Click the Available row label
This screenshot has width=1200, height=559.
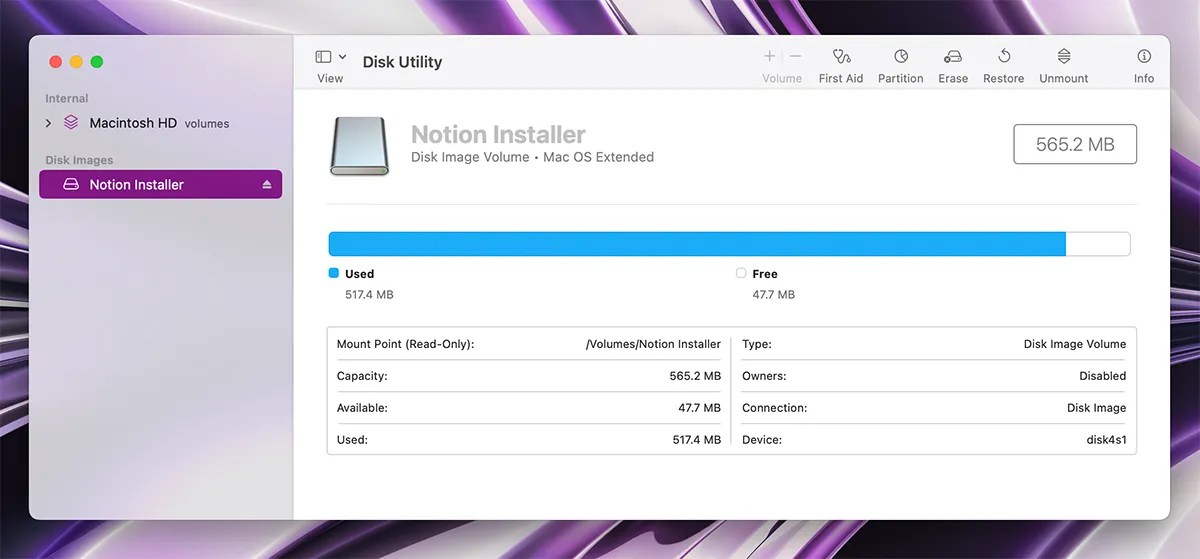(362, 408)
